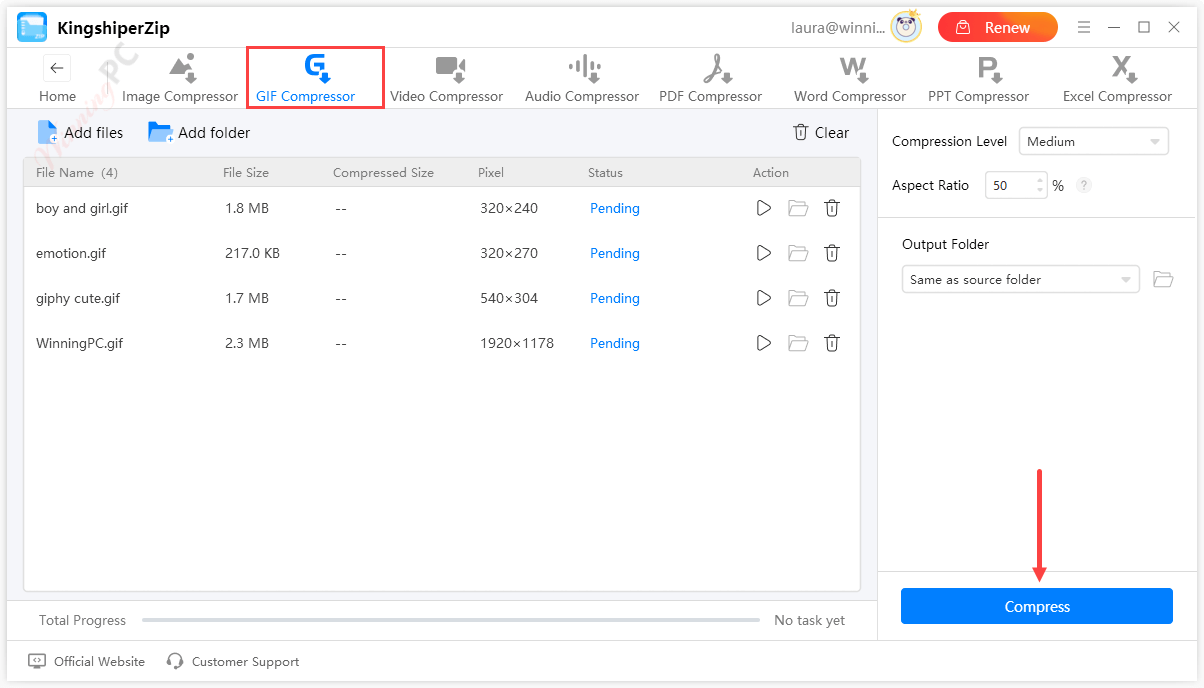Sort by File Size column header
The image size is (1204, 688).
pyautogui.click(x=246, y=172)
